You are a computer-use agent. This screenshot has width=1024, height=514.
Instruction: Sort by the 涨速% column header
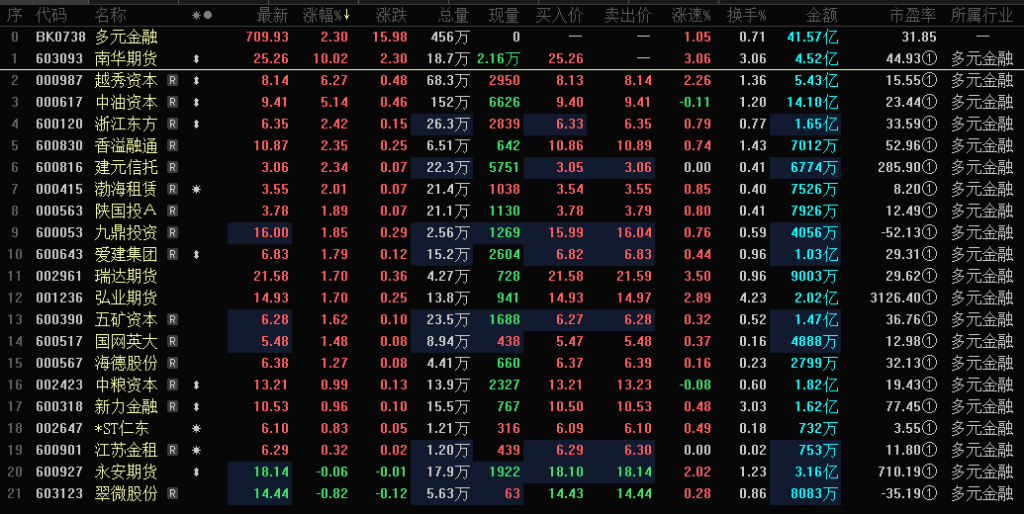[x=692, y=15]
